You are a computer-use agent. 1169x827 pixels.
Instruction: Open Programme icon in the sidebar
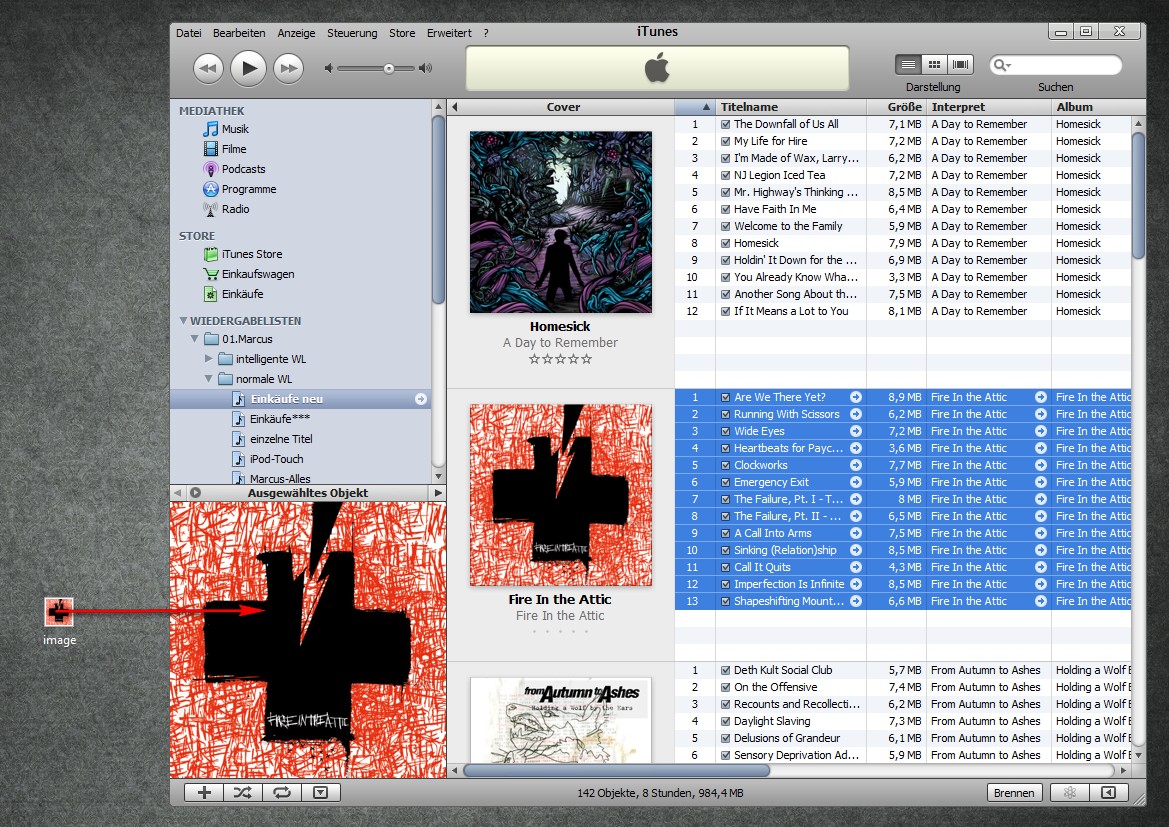click(211, 189)
